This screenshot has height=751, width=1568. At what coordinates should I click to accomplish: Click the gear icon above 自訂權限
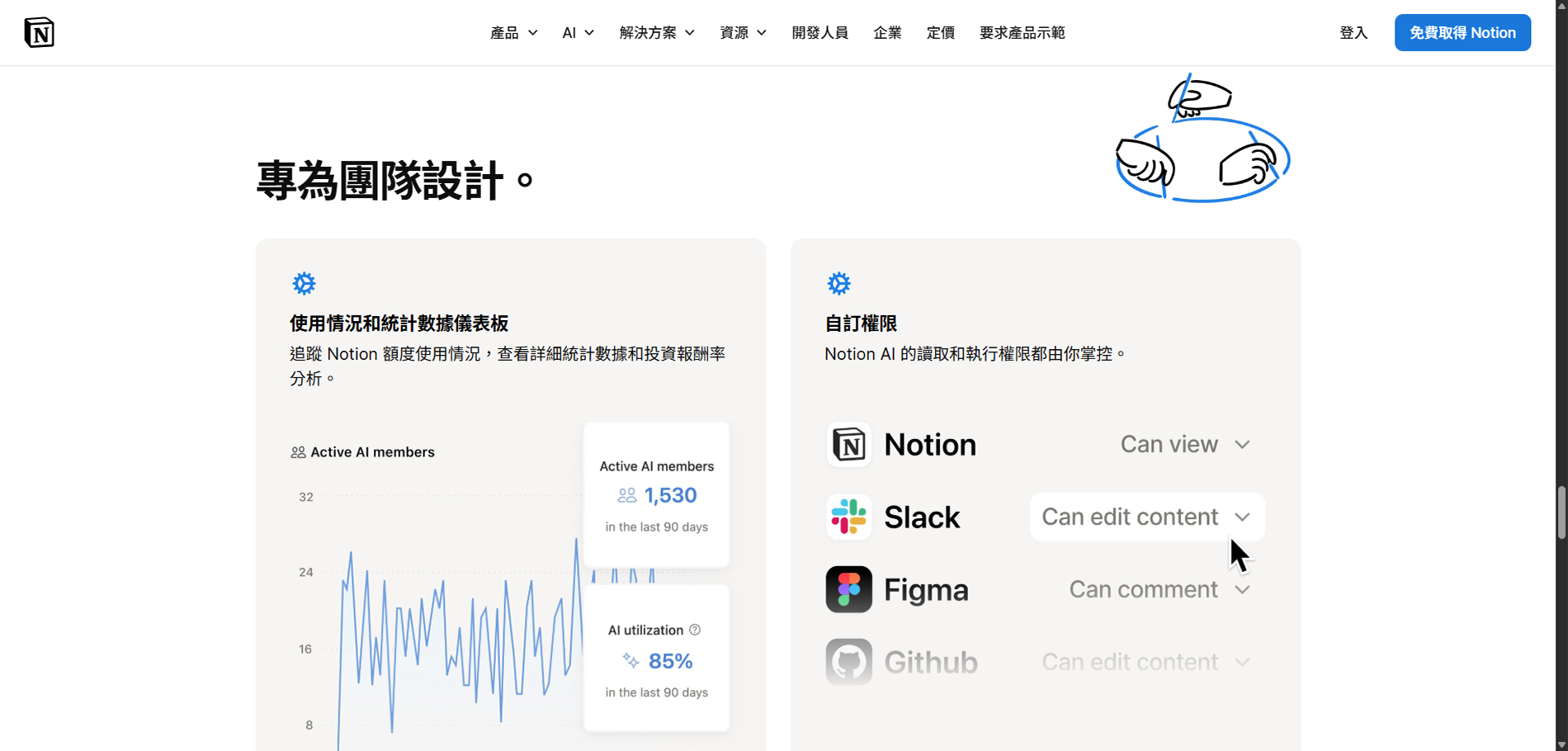pyautogui.click(x=838, y=283)
